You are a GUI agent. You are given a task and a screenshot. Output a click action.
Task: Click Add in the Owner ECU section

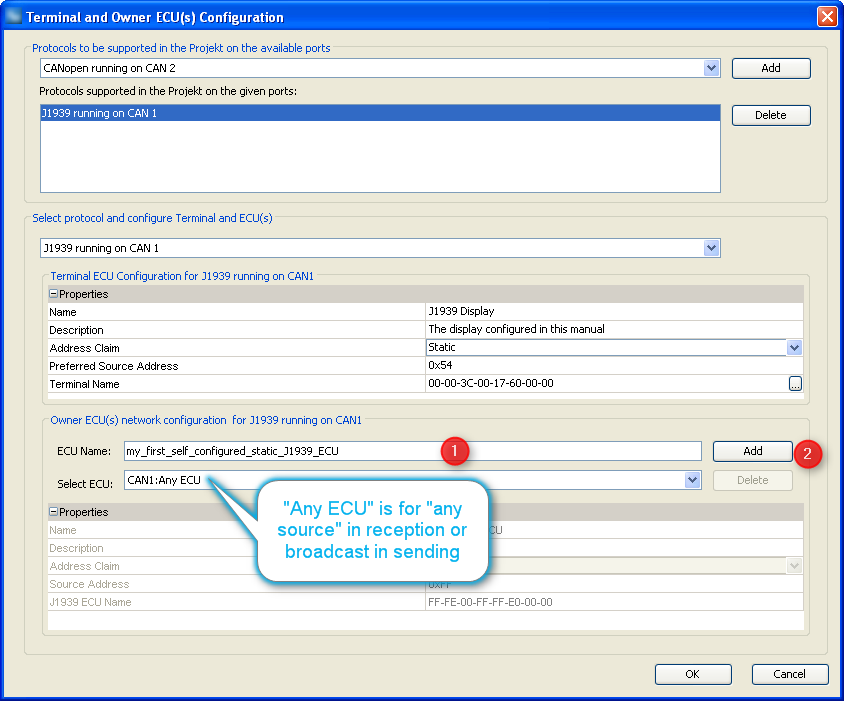(752, 451)
